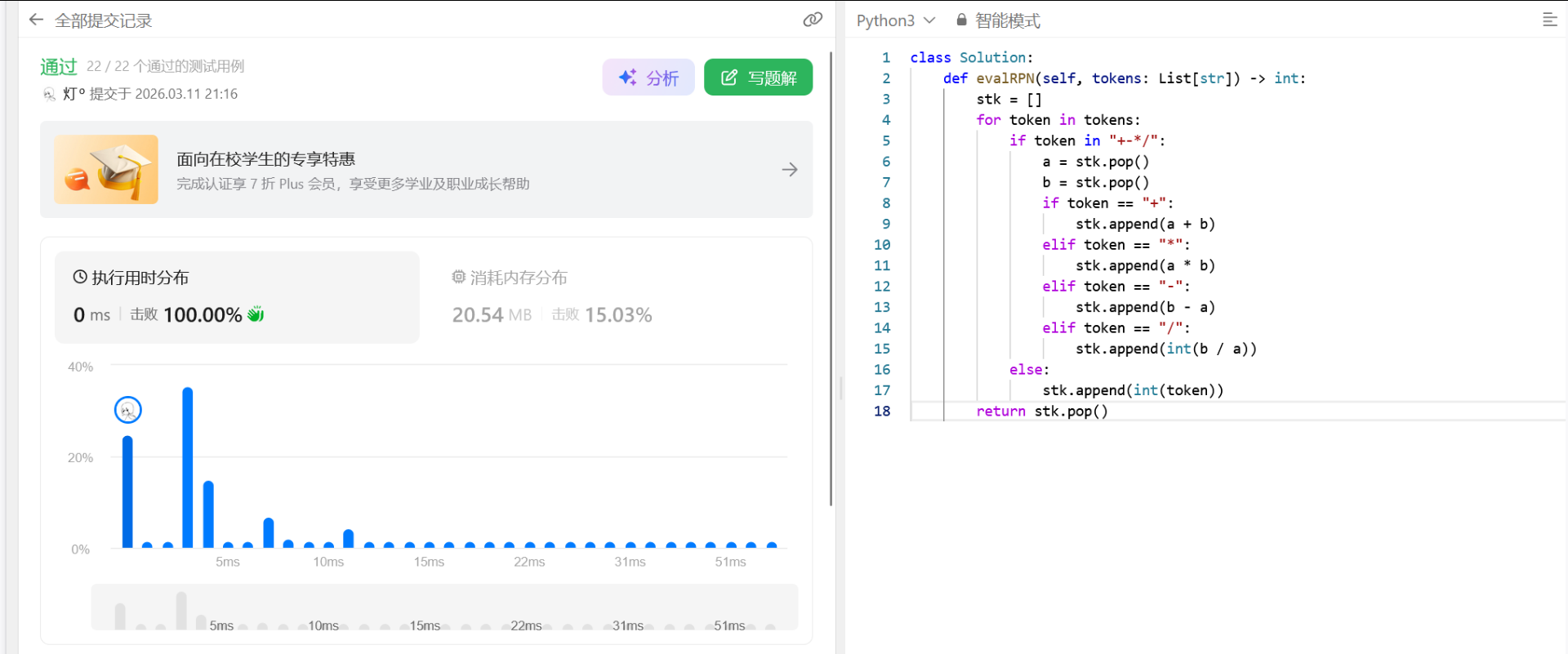
Task: Click the graduation cap promotion image
Action: (x=106, y=169)
